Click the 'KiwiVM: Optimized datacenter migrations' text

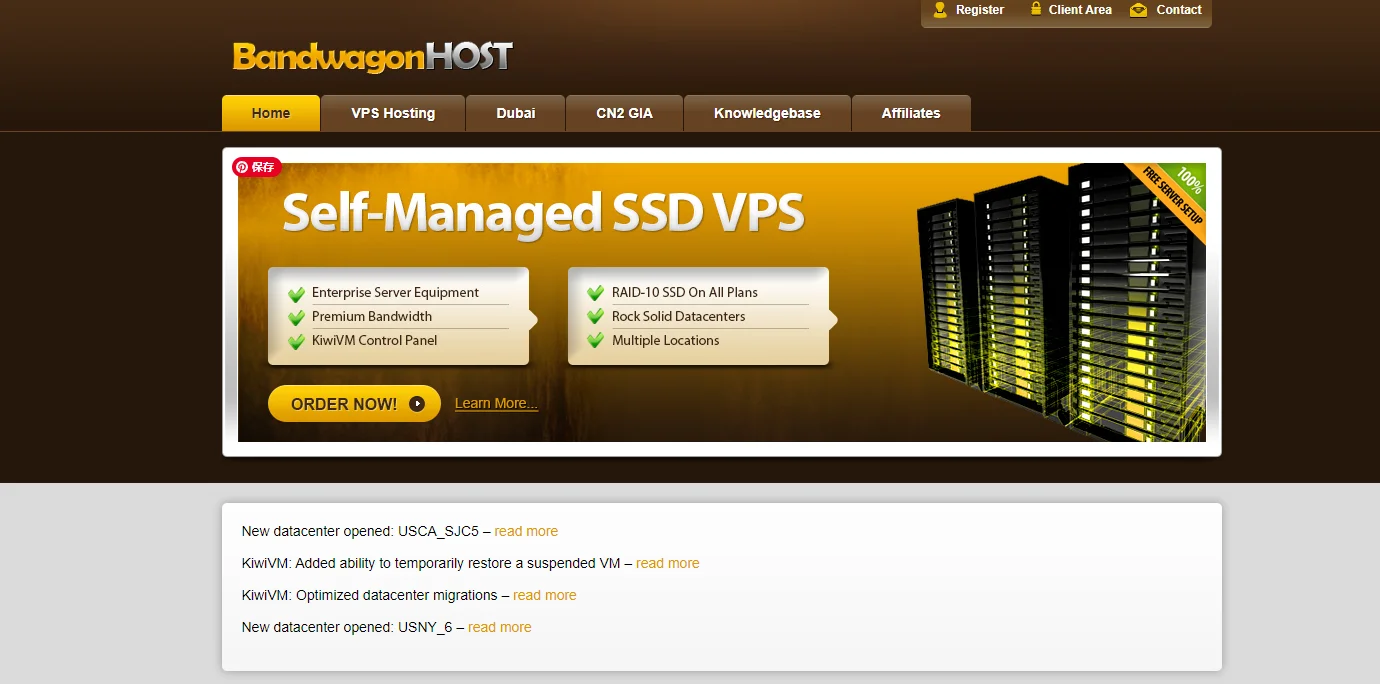point(370,595)
